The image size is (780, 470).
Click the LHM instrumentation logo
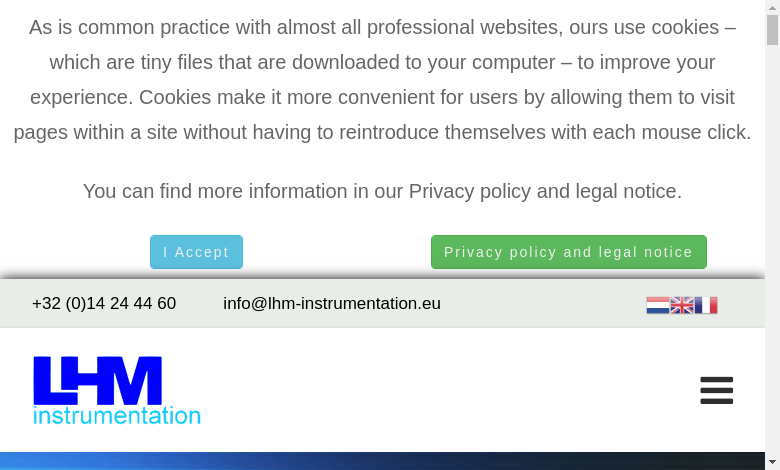(117, 390)
